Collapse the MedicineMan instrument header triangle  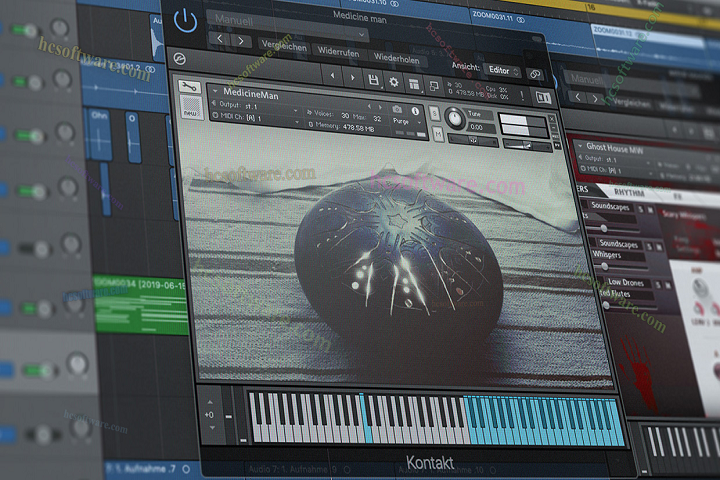click(x=214, y=90)
